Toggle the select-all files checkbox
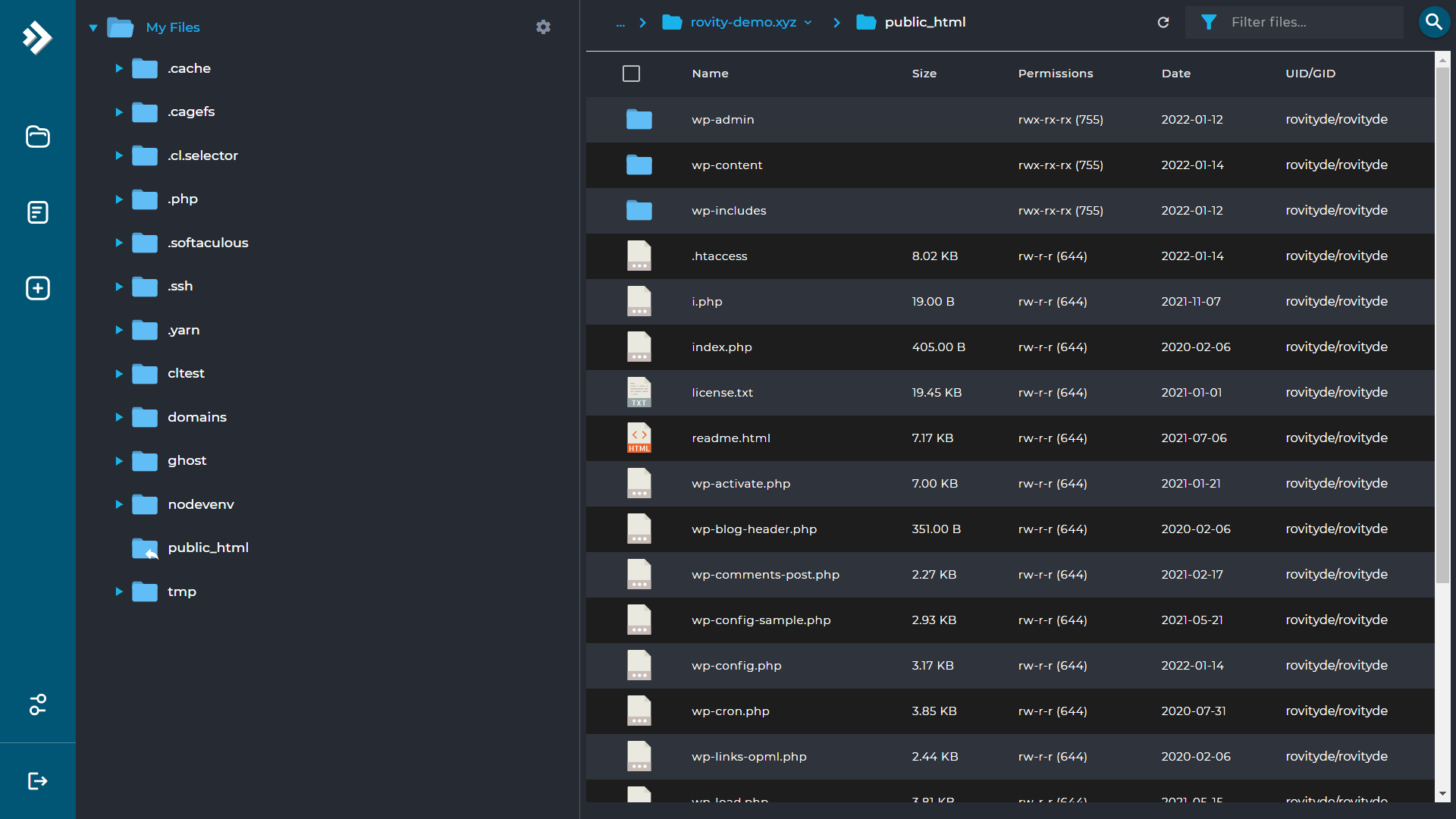This screenshot has width=1456, height=819. click(x=631, y=74)
